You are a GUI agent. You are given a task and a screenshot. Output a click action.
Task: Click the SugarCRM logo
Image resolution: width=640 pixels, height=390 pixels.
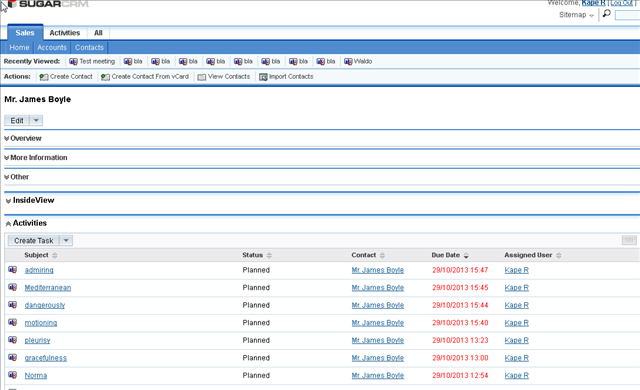coord(48,4)
